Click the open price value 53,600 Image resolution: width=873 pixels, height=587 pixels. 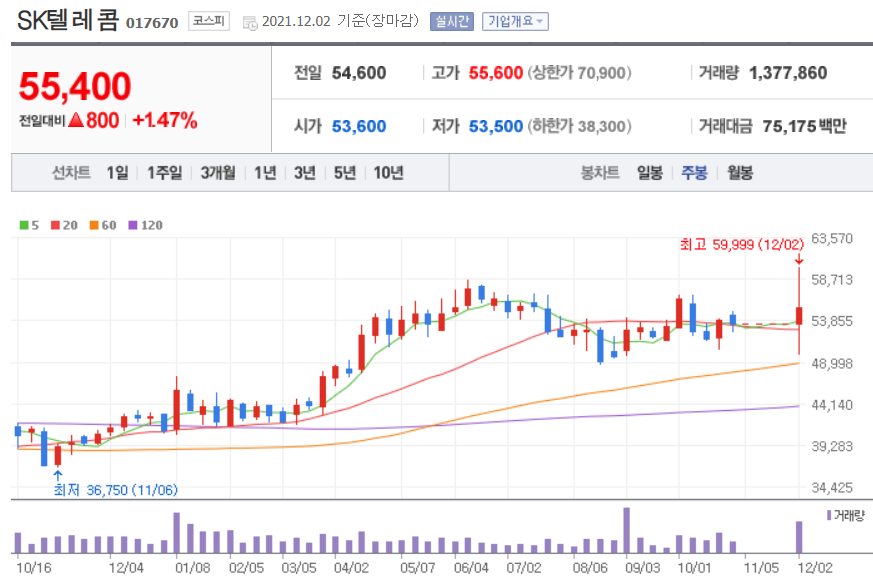pyautogui.click(x=359, y=126)
